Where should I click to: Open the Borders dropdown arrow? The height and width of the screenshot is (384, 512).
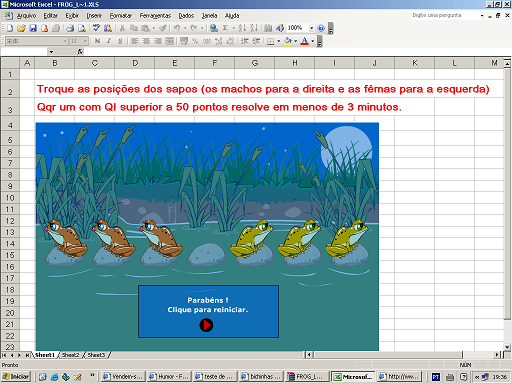pos(279,41)
